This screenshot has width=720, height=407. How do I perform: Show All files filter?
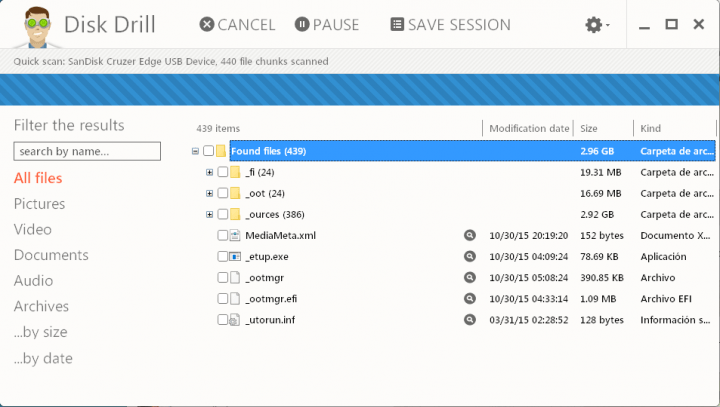click(x=38, y=178)
